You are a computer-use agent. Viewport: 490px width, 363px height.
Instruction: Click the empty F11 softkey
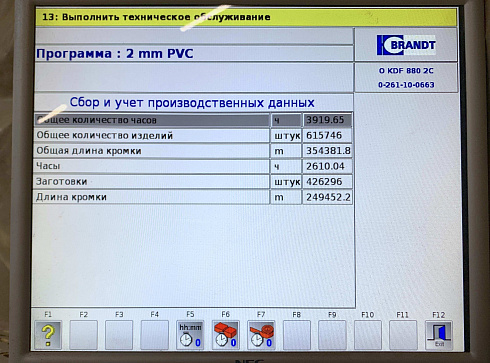[403, 335]
